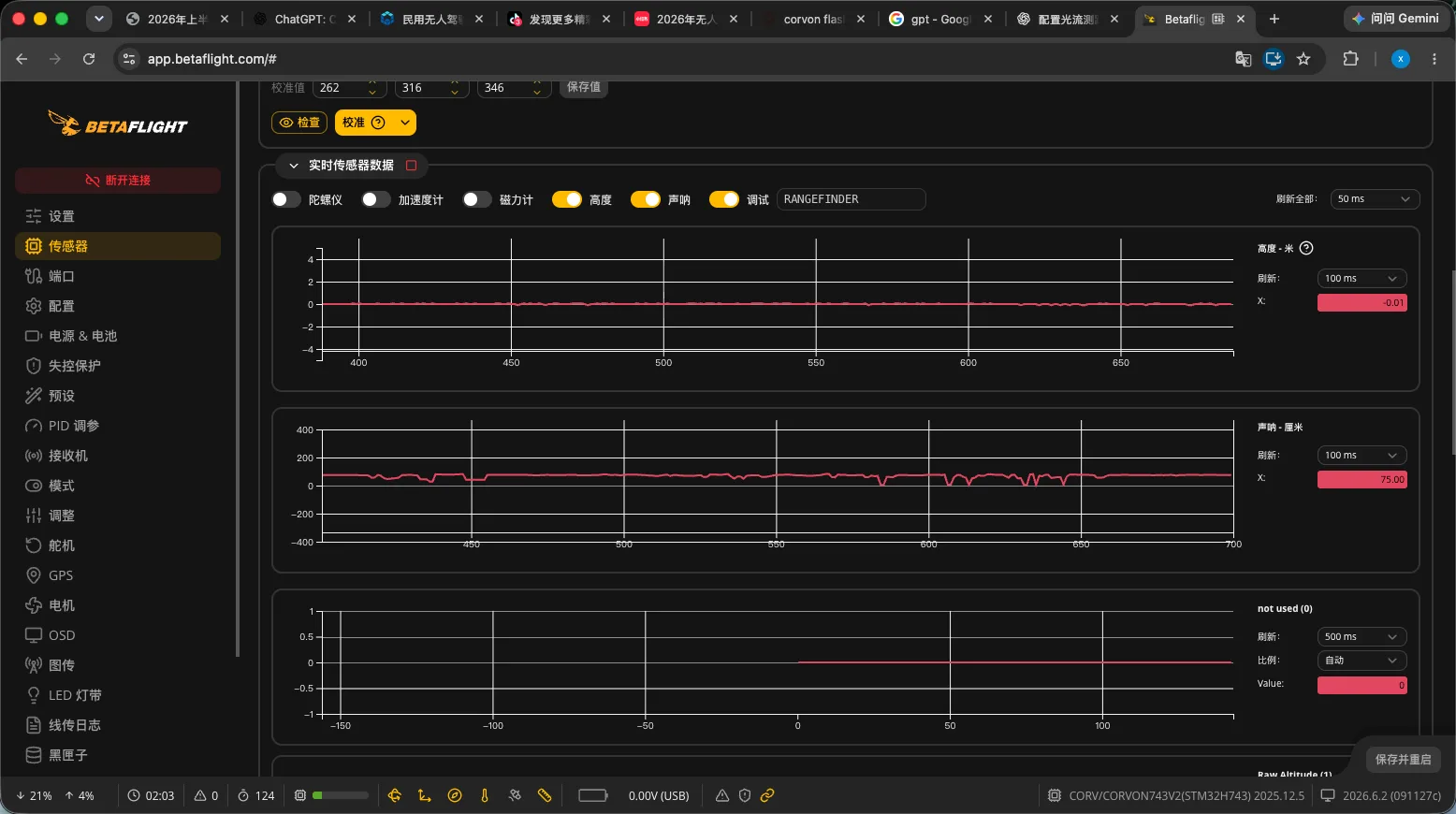The height and width of the screenshot is (814, 1456).
Task: Open 设置 (Setup) in the sidebar
Action: point(118,216)
